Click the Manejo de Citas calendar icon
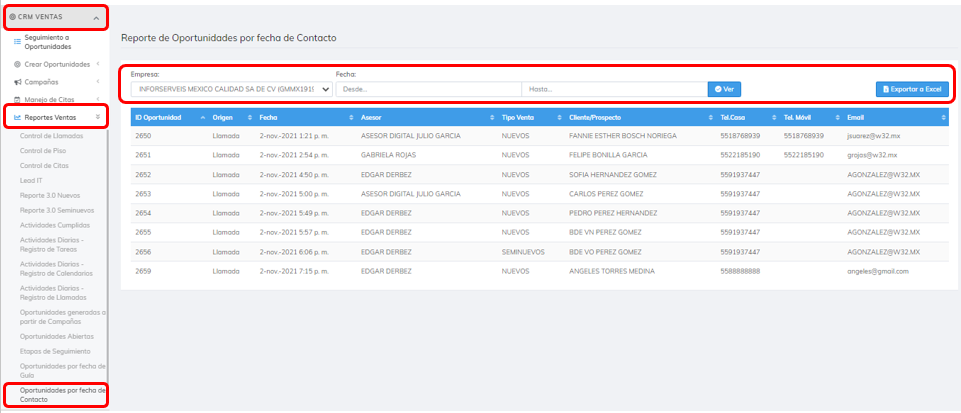Image resolution: width=961 pixels, height=413 pixels. pos(18,99)
